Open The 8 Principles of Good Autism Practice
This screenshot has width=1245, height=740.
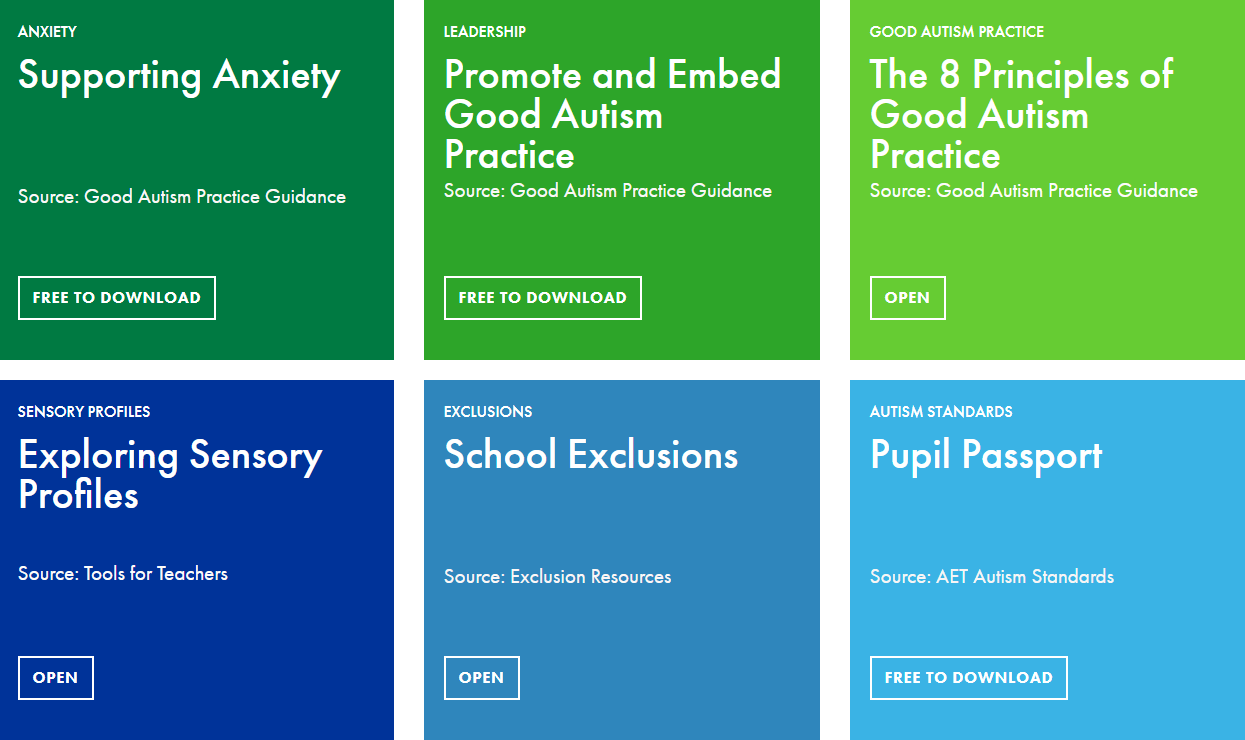(x=907, y=297)
